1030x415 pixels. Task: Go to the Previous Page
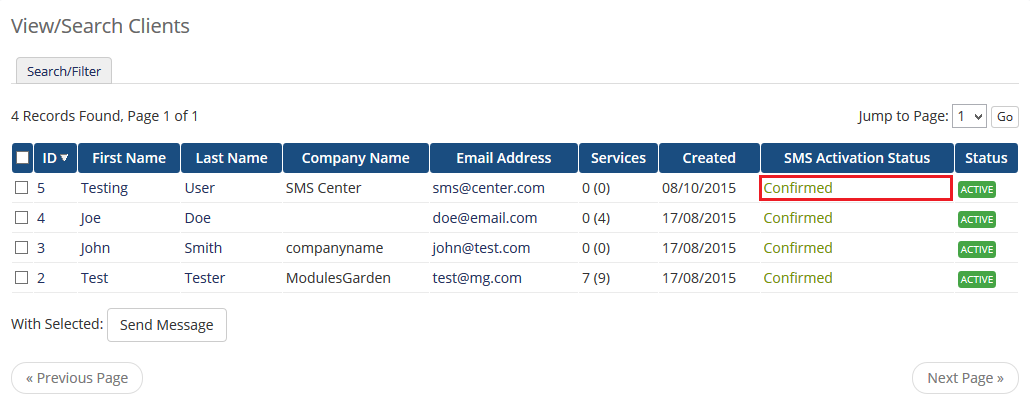(77, 378)
